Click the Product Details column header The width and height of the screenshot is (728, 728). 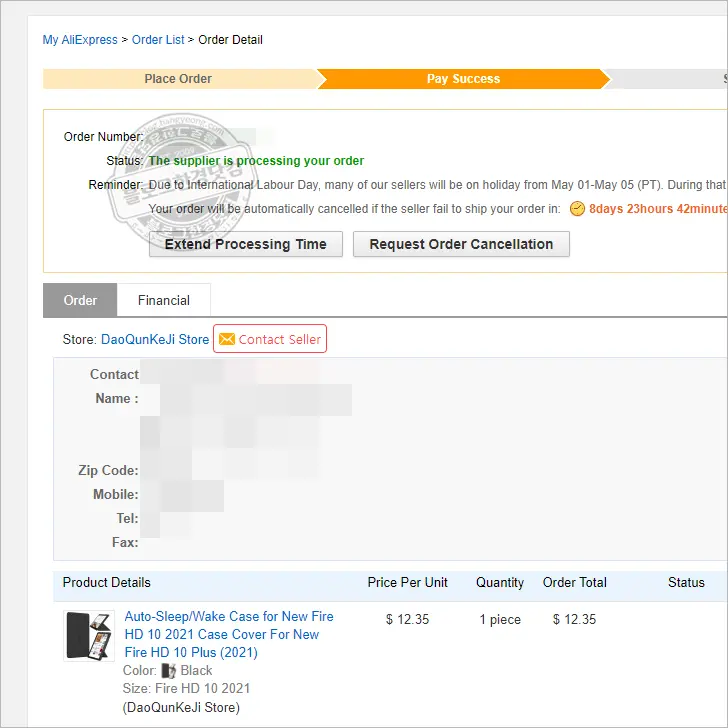pyautogui.click(x=107, y=582)
